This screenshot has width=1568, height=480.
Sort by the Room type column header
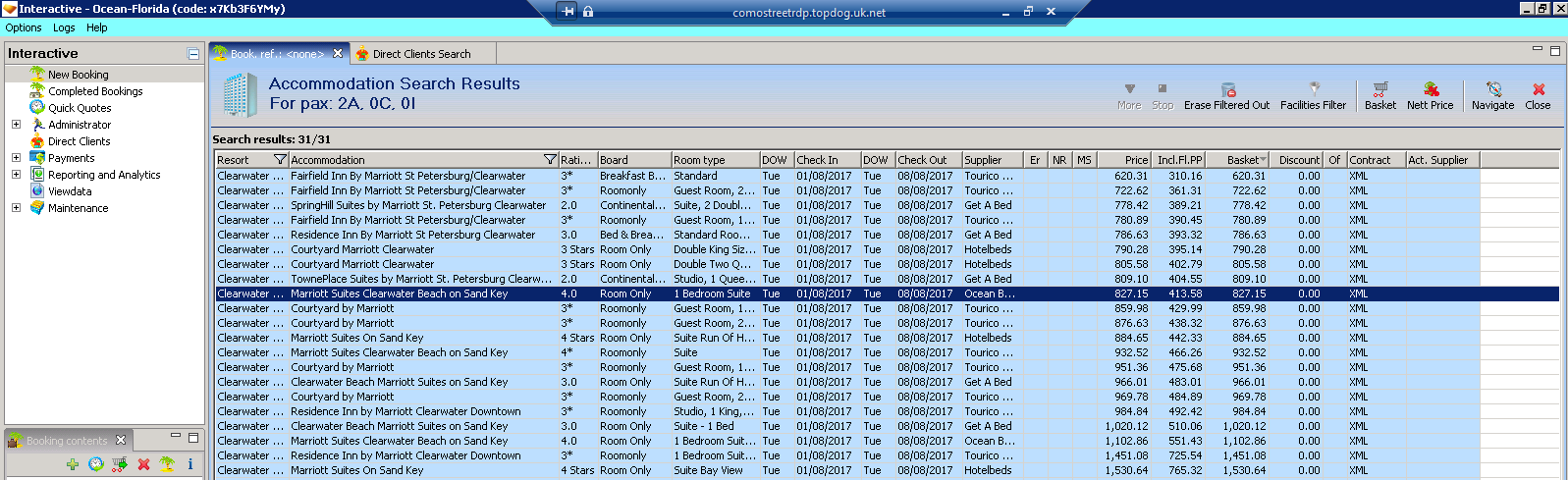pos(715,159)
